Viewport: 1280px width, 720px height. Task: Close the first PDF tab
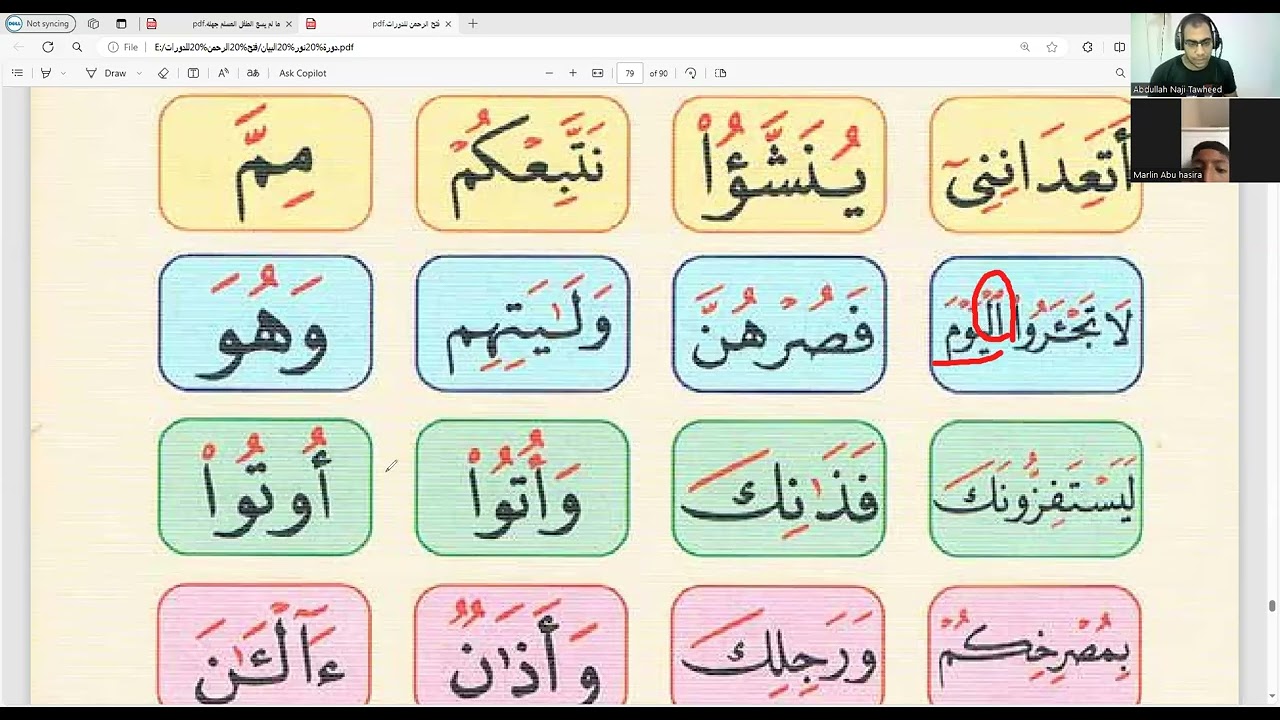point(288,23)
